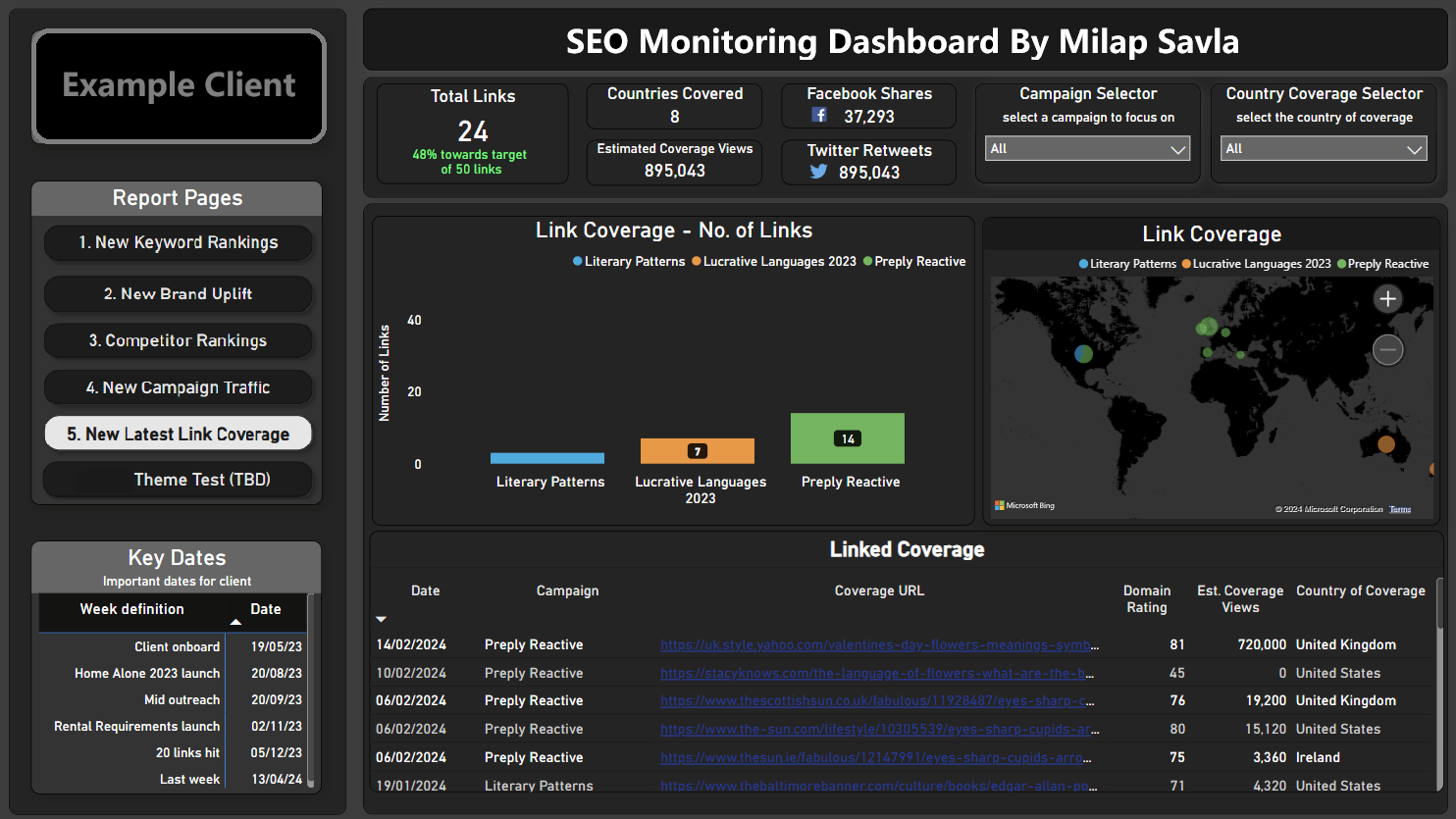Select the green Preply Reactive bar
Screen dimensions: 1456x819
point(847,438)
